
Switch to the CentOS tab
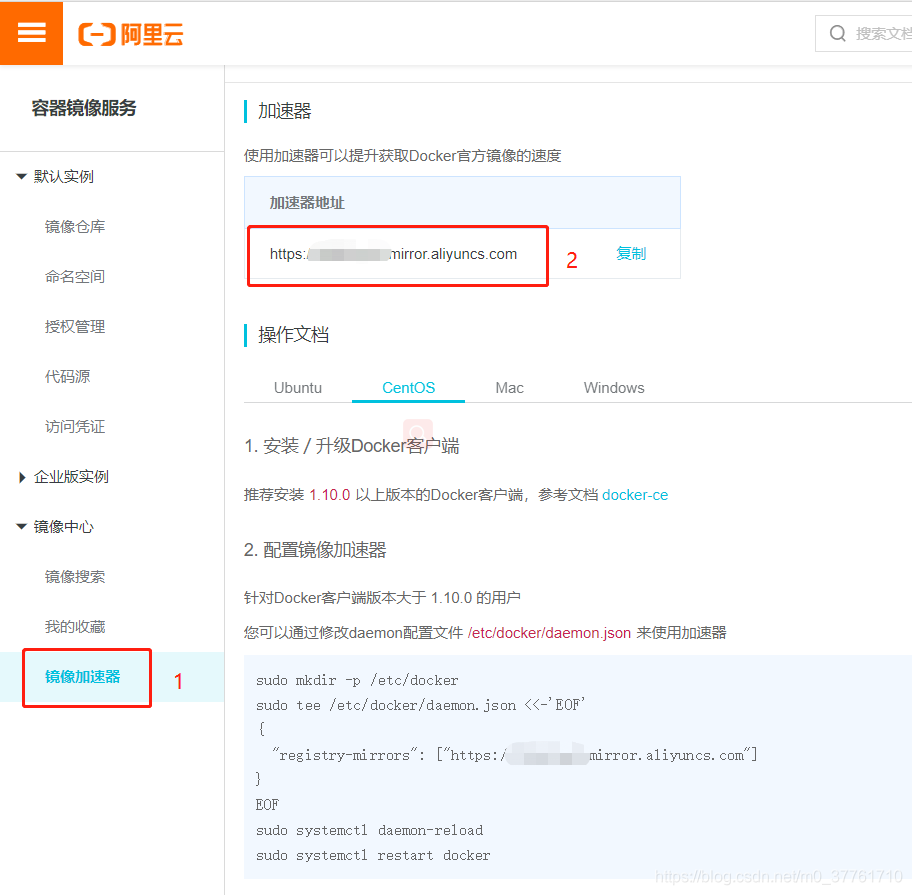click(408, 388)
